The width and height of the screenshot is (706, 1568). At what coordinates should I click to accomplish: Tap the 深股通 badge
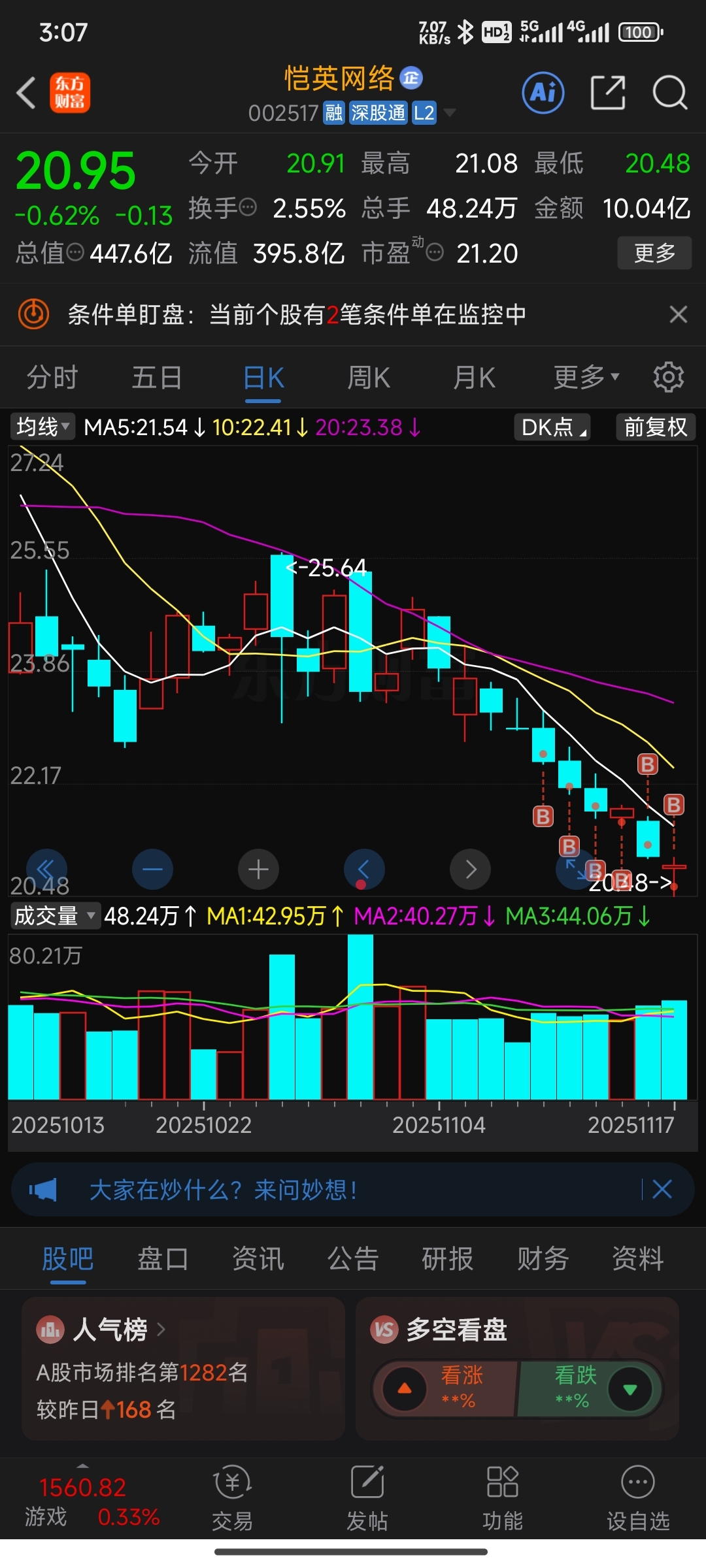click(x=378, y=113)
